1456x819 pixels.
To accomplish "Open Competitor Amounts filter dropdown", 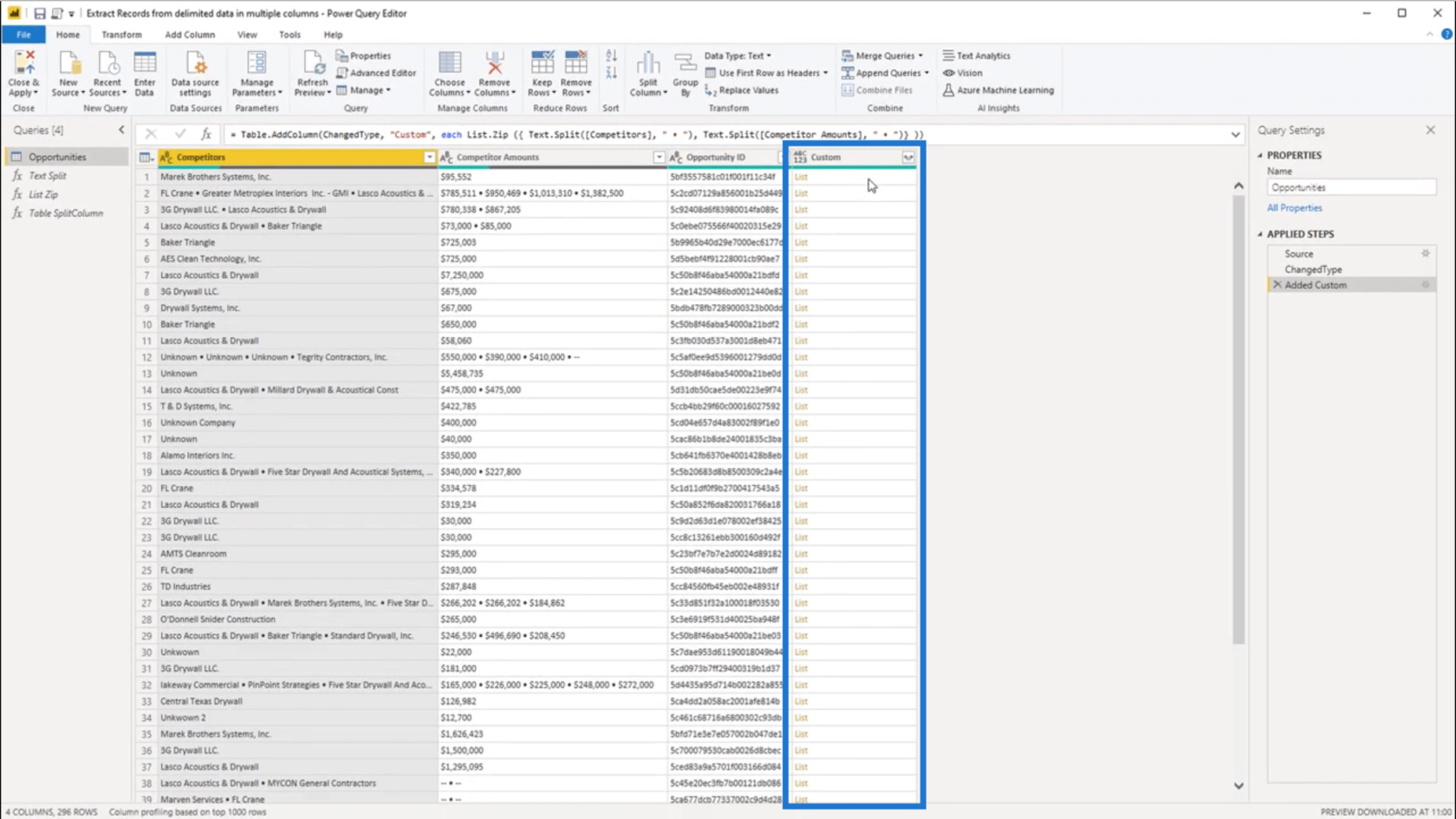I will coord(659,158).
